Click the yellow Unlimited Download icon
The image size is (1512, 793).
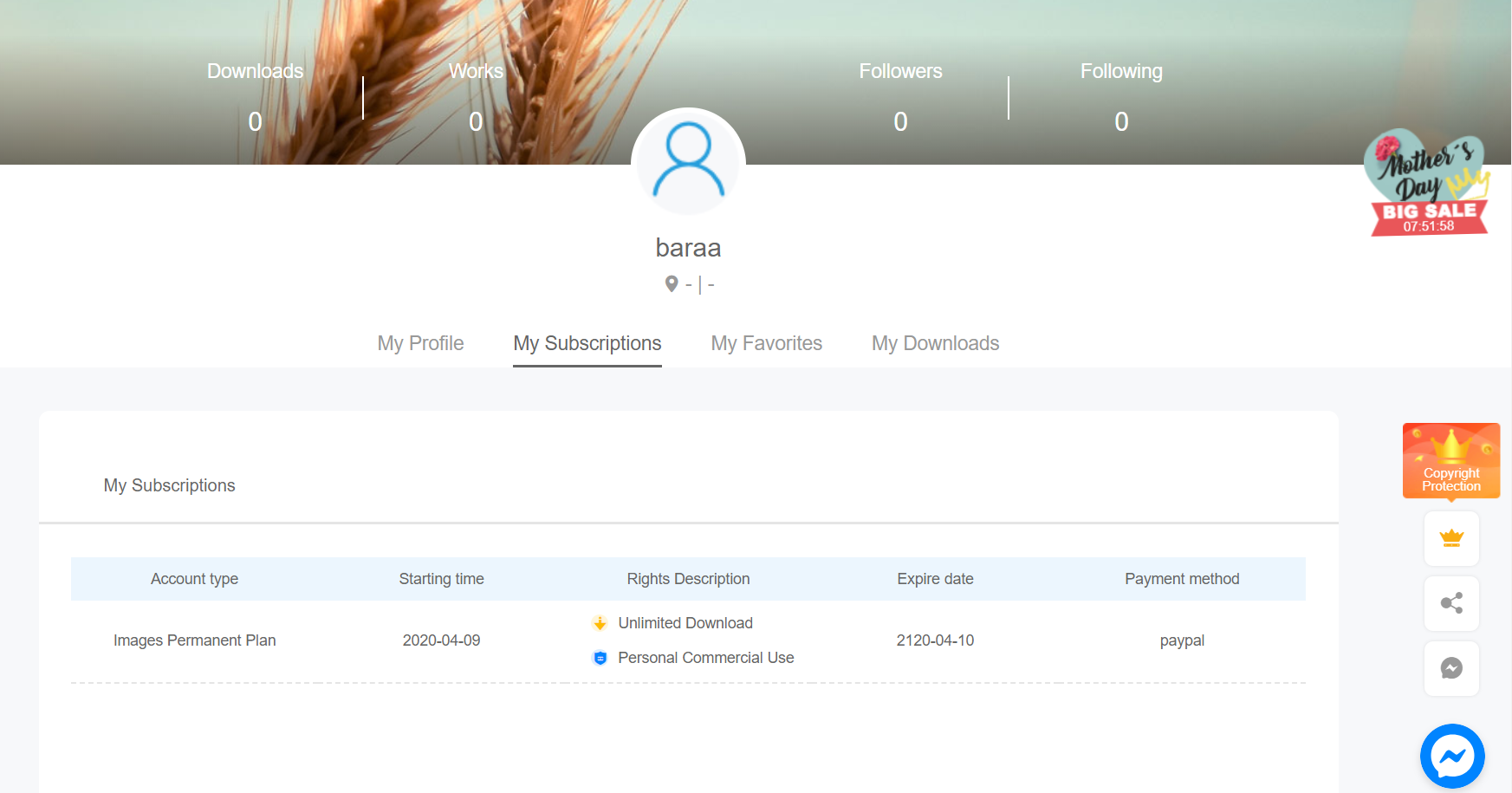[x=600, y=623]
